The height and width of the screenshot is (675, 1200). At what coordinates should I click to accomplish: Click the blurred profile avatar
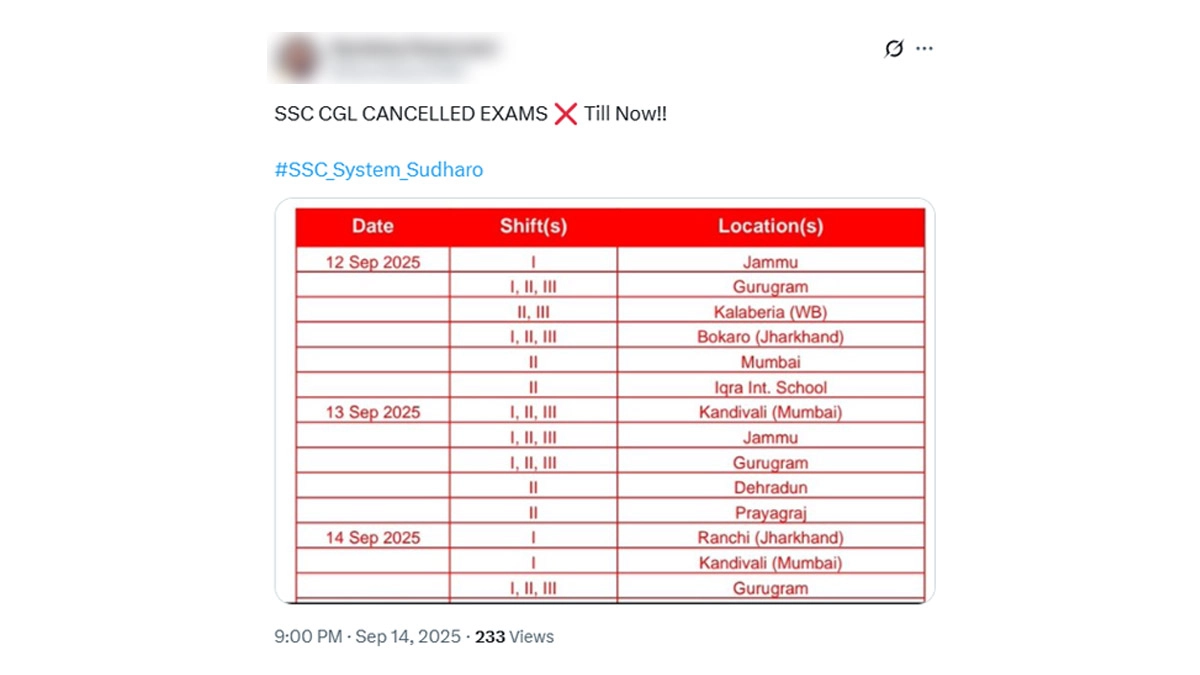[296, 58]
